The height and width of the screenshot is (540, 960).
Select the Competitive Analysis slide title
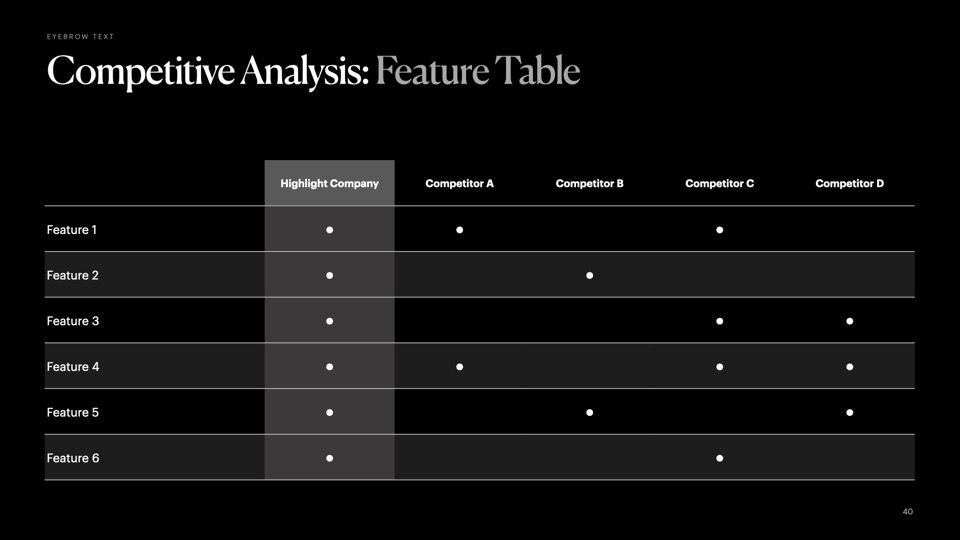(313, 72)
